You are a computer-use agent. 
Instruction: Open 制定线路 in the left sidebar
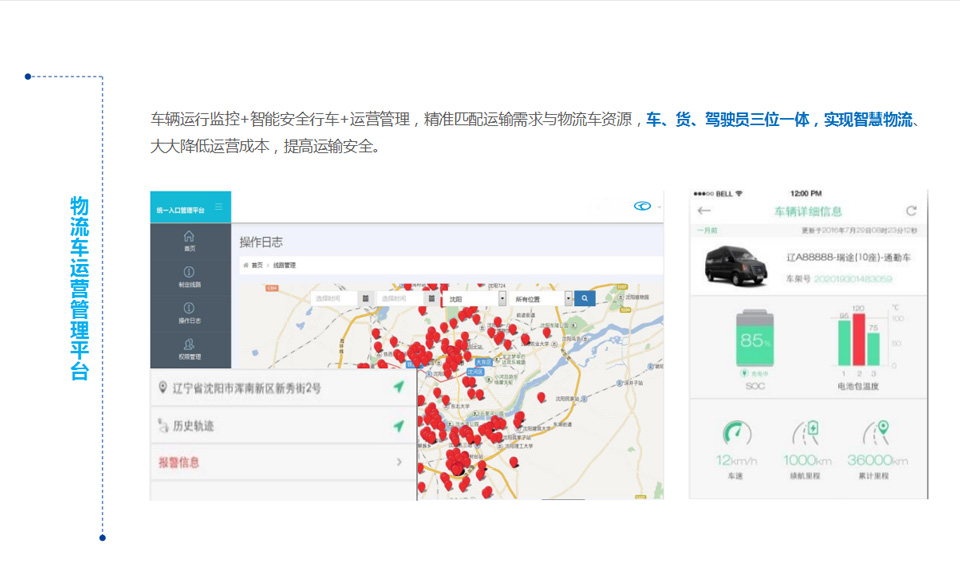[x=189, y=276]
